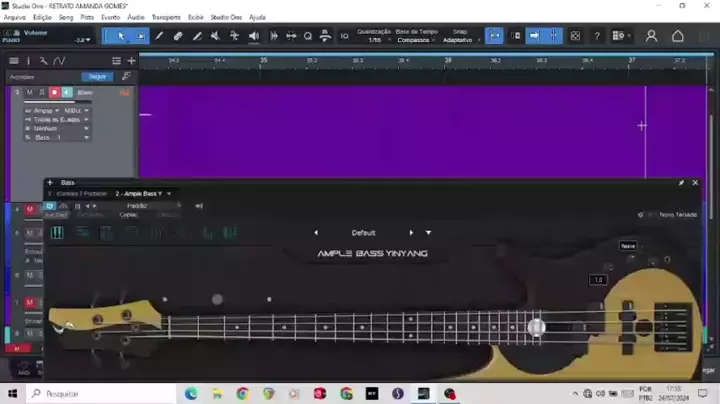Add a new track with plus icon
Image resolution: width=720 pixels, height=404 pixels.
pos(131,61)
